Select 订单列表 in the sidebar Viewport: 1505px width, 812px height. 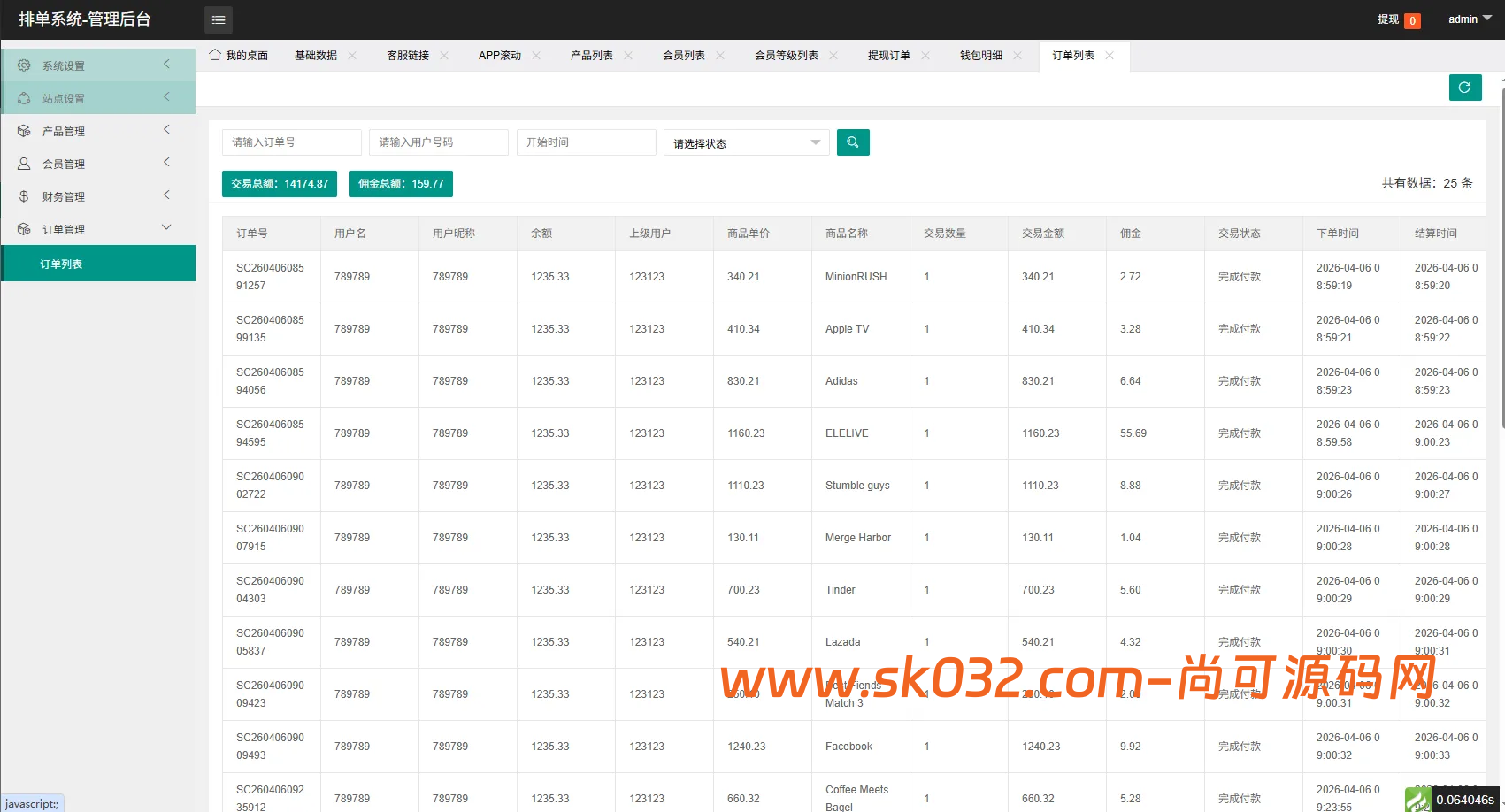98,264
